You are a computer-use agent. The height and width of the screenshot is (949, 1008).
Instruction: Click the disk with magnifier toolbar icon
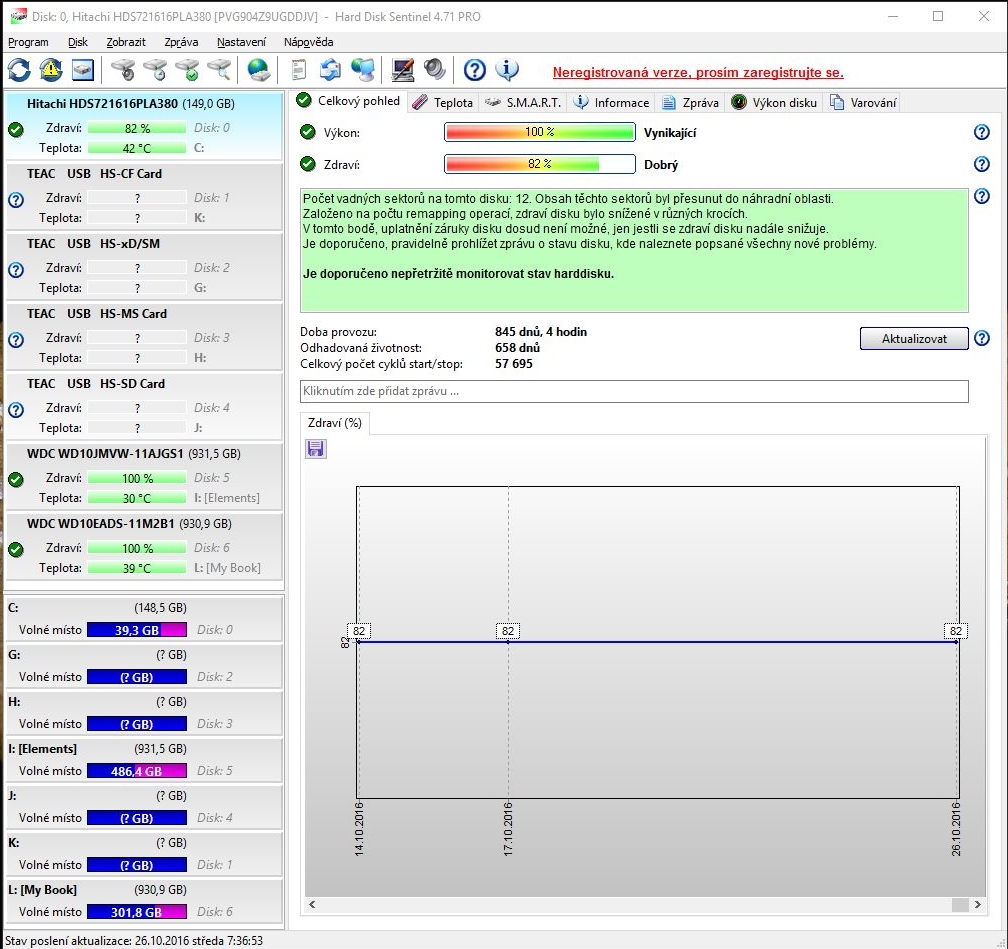click(x=218, y=70)
